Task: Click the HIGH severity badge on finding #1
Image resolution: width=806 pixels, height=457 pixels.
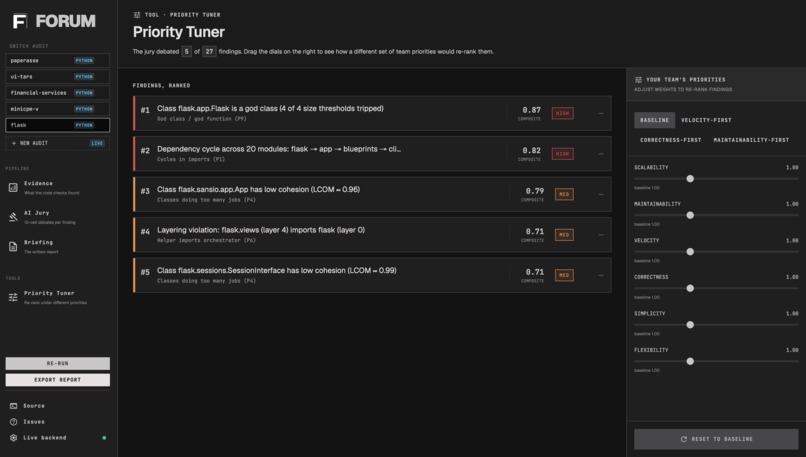Action: (562, 113)
